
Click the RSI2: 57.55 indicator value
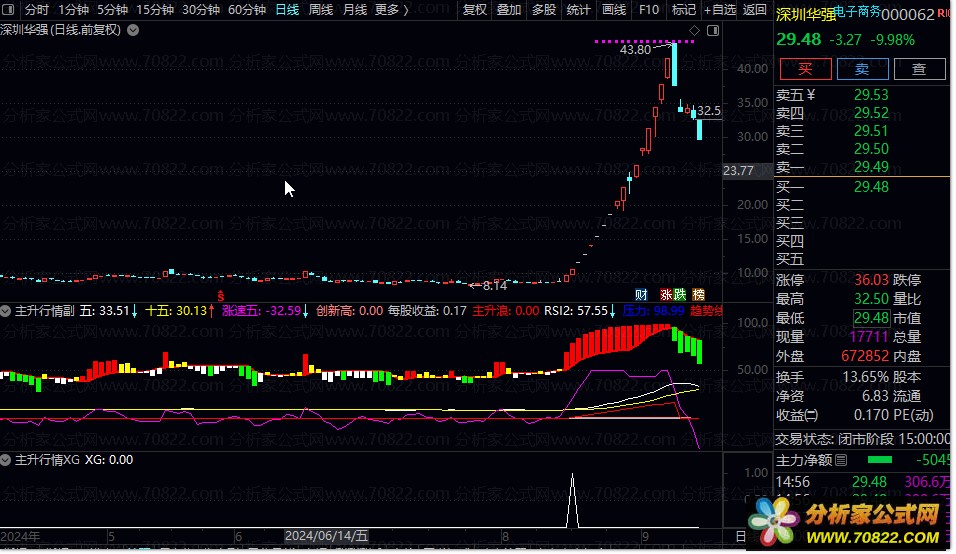tap(580, 311)
